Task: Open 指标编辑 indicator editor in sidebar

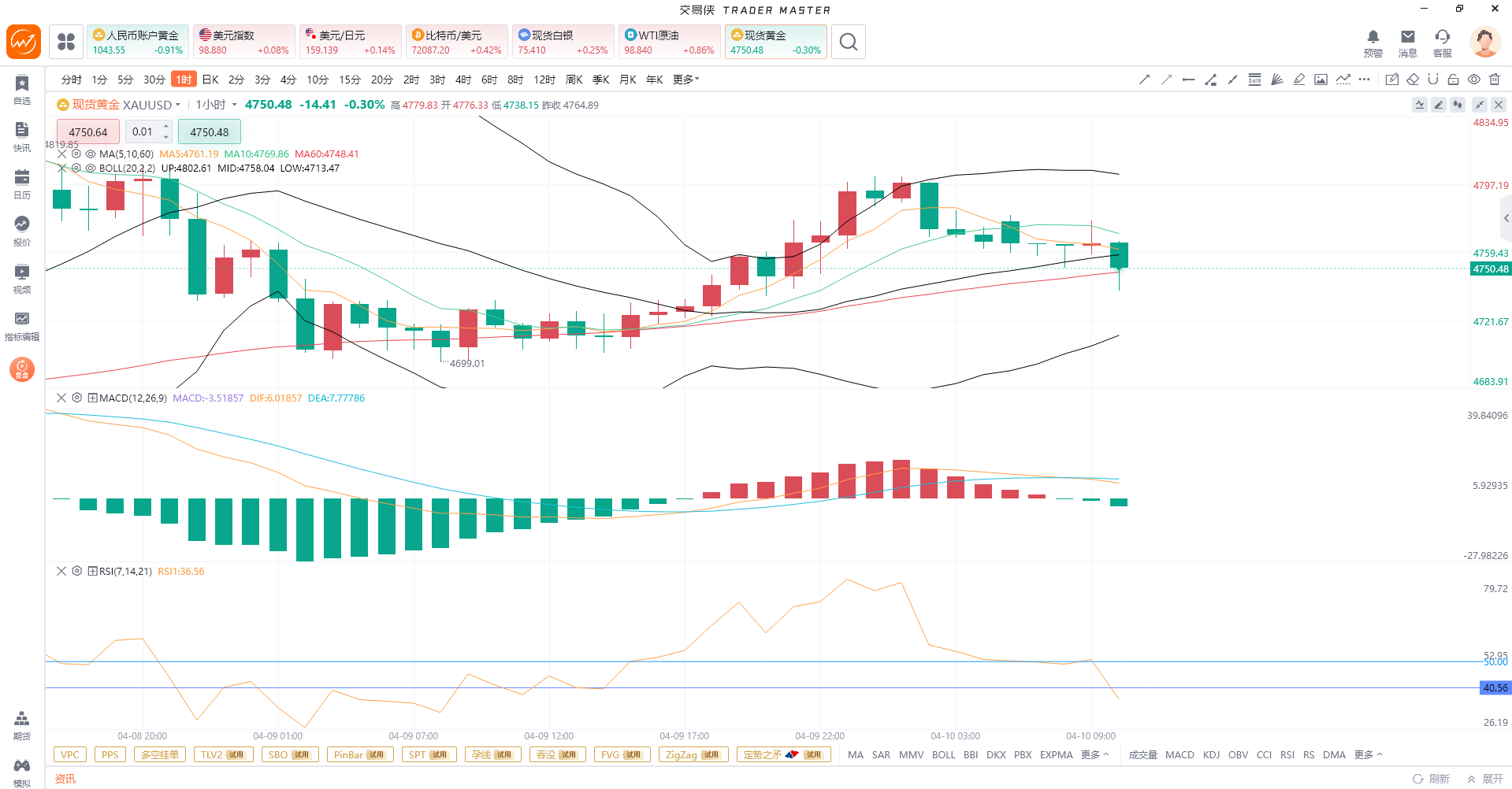Action: [22, 325]
